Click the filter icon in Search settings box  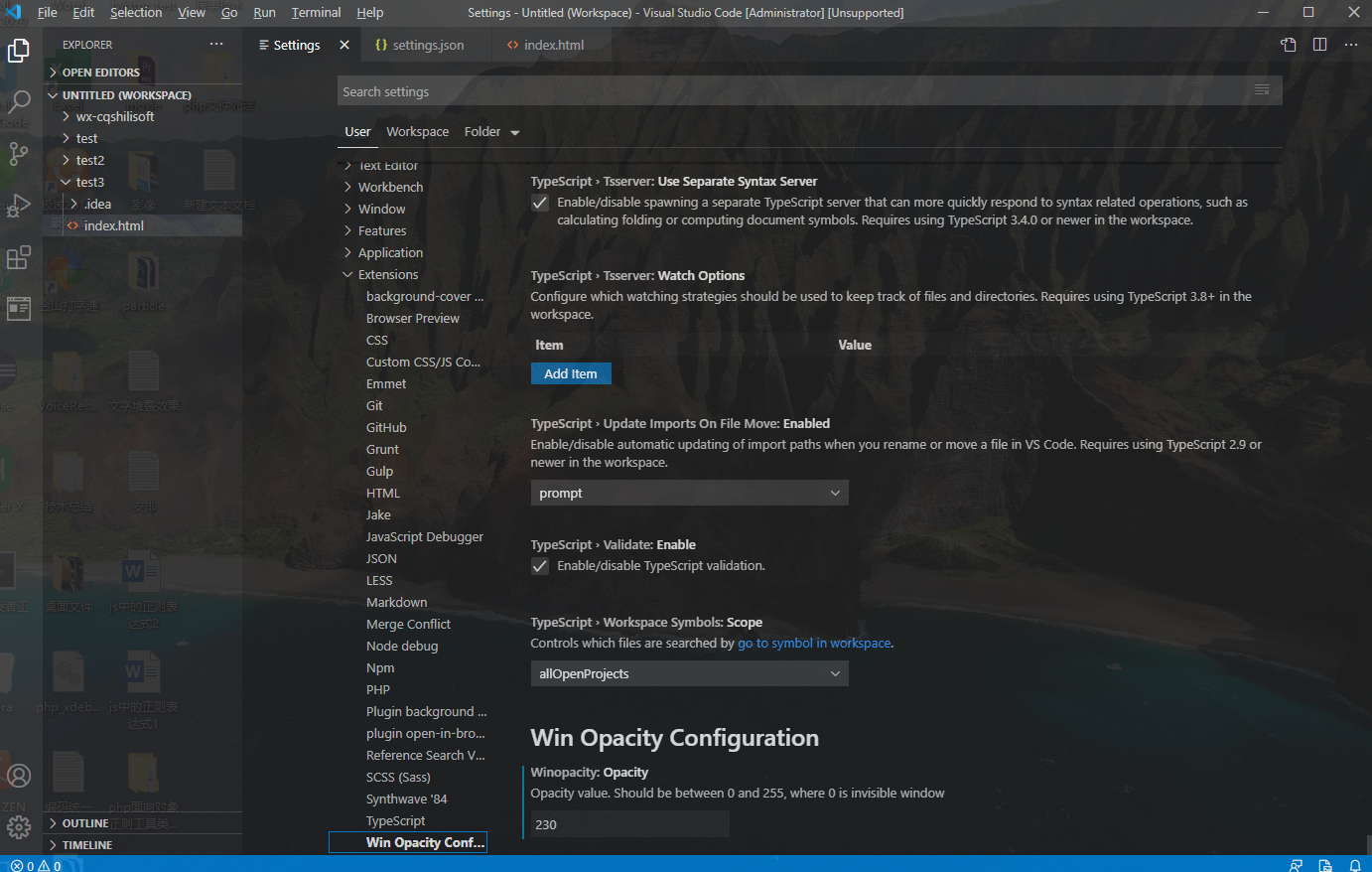click(1262, 90)
